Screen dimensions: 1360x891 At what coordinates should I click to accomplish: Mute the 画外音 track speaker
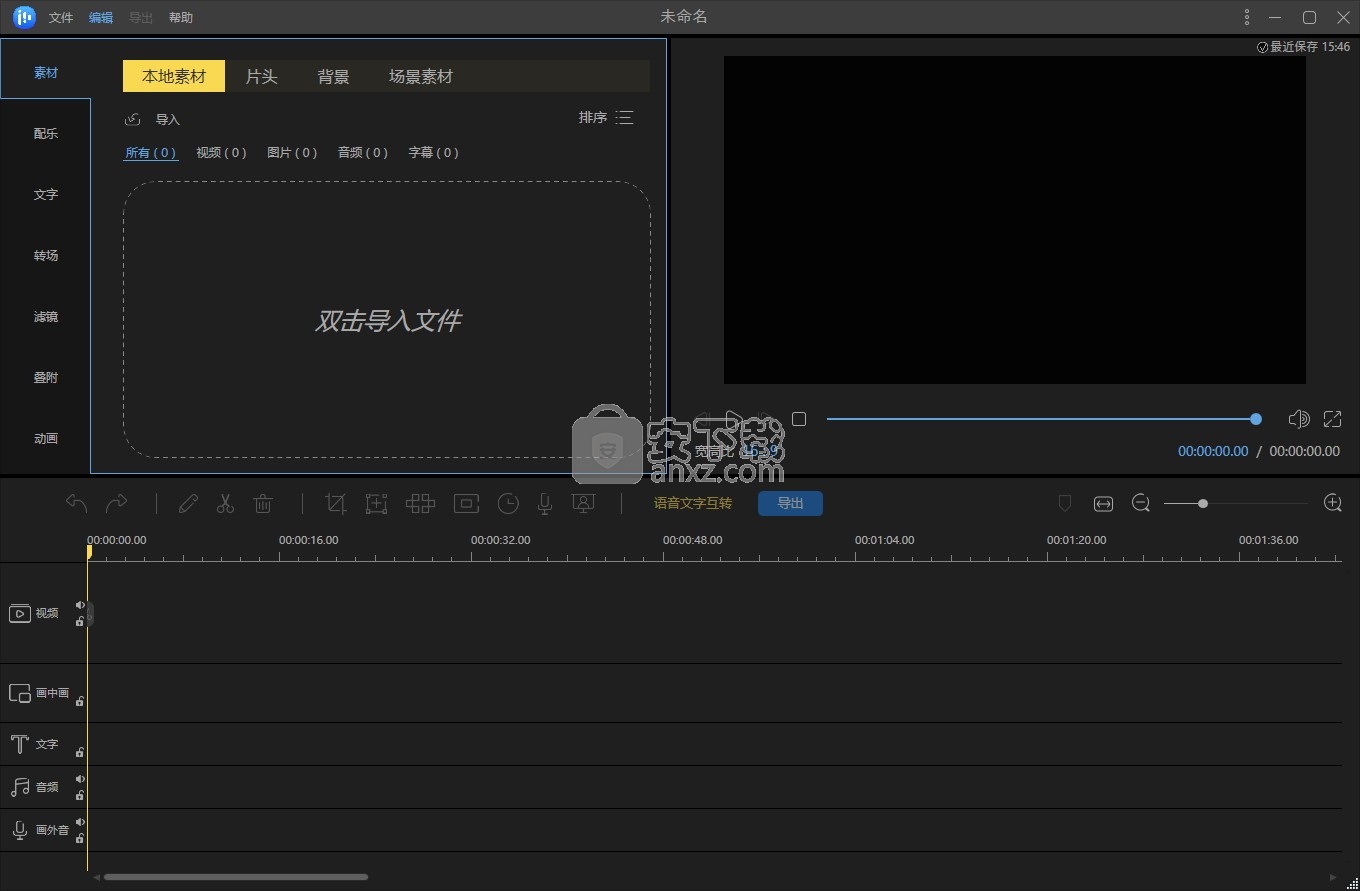80,822
